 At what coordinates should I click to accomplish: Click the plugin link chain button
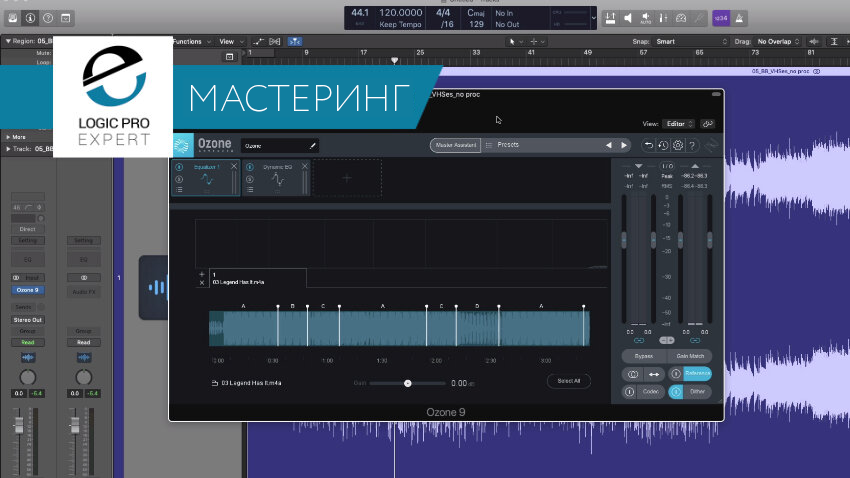[707, 124]
